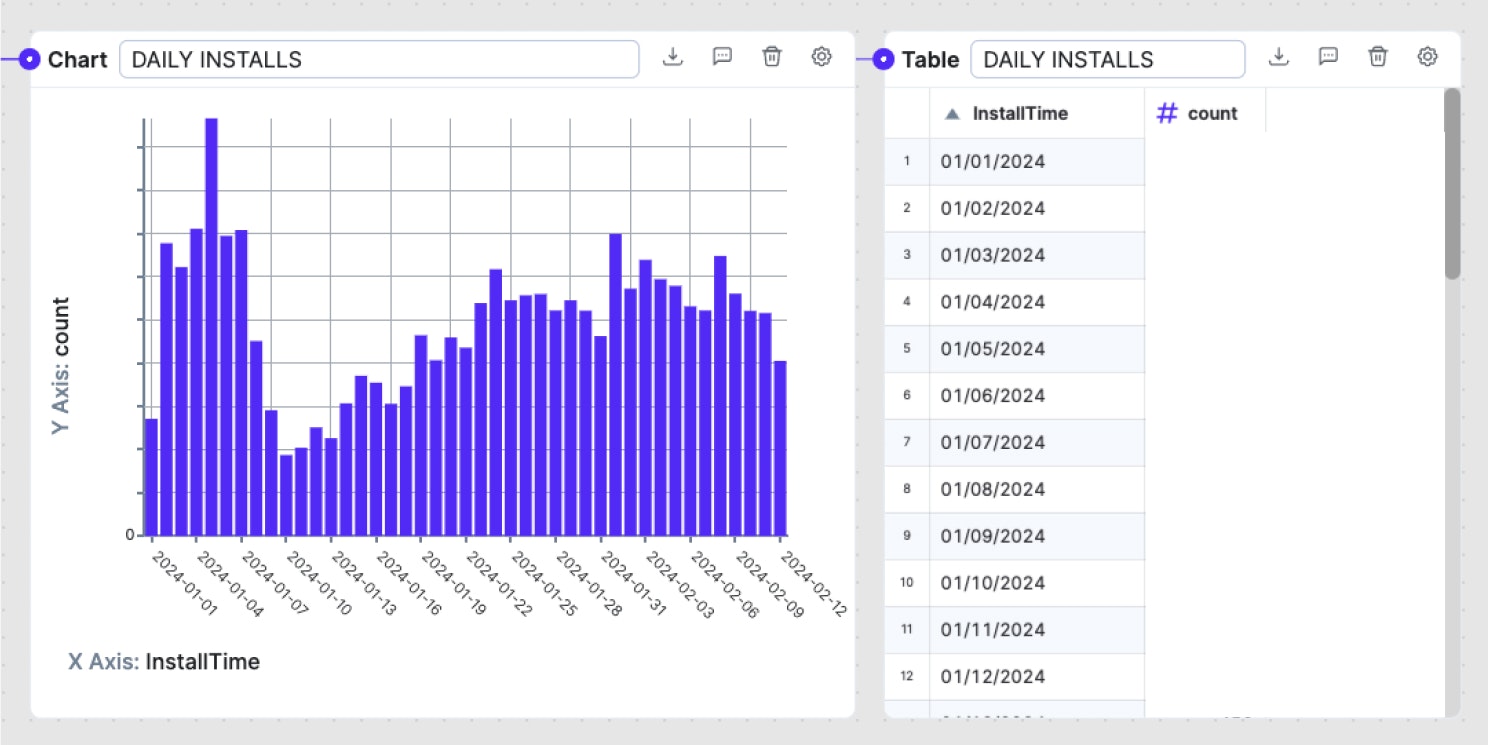
Task: Edit the Table title name field
Action: pyautogui.click(x=1107, y=60)
